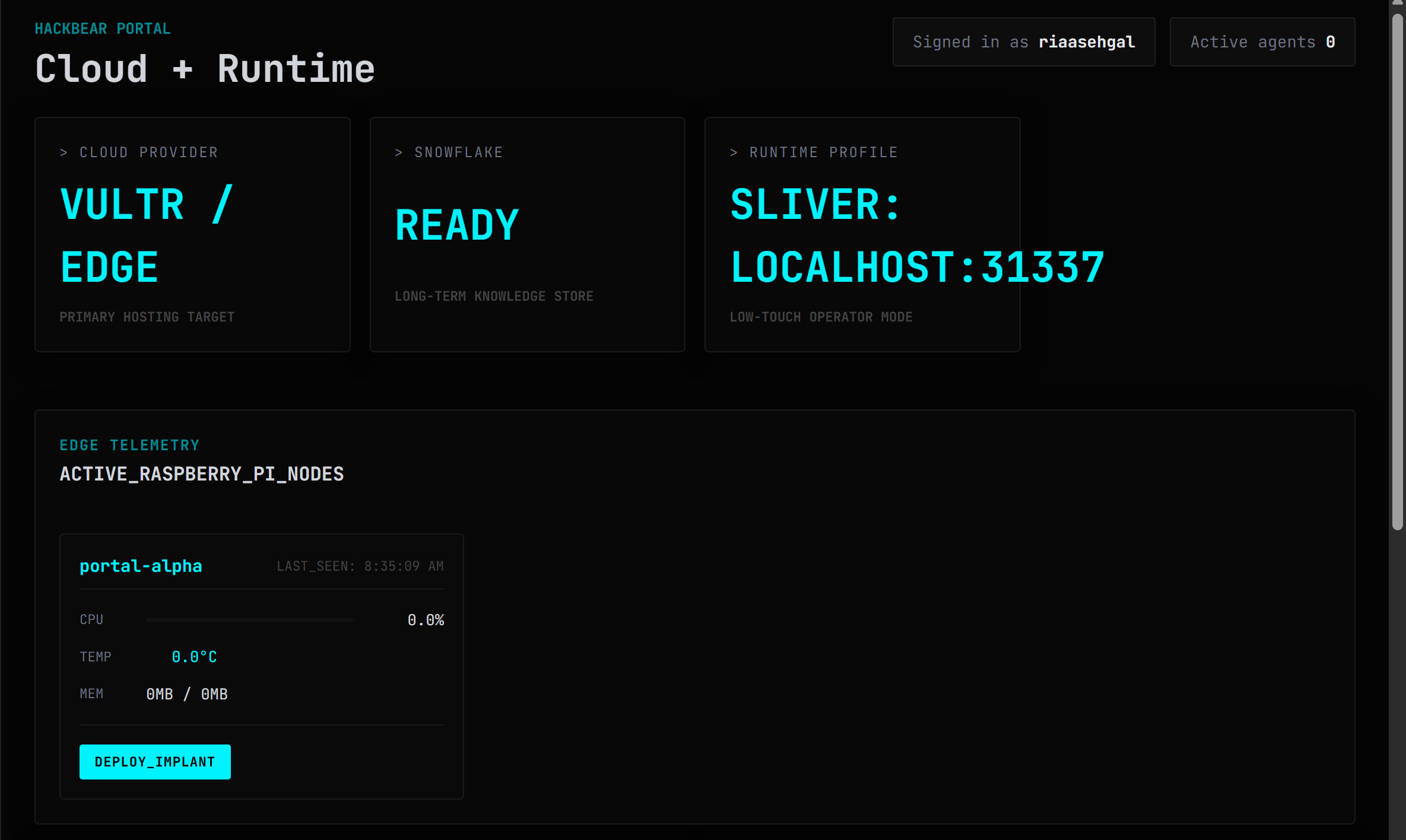Click the CPU usage progress bar
1406x840 pixels.
250,619
